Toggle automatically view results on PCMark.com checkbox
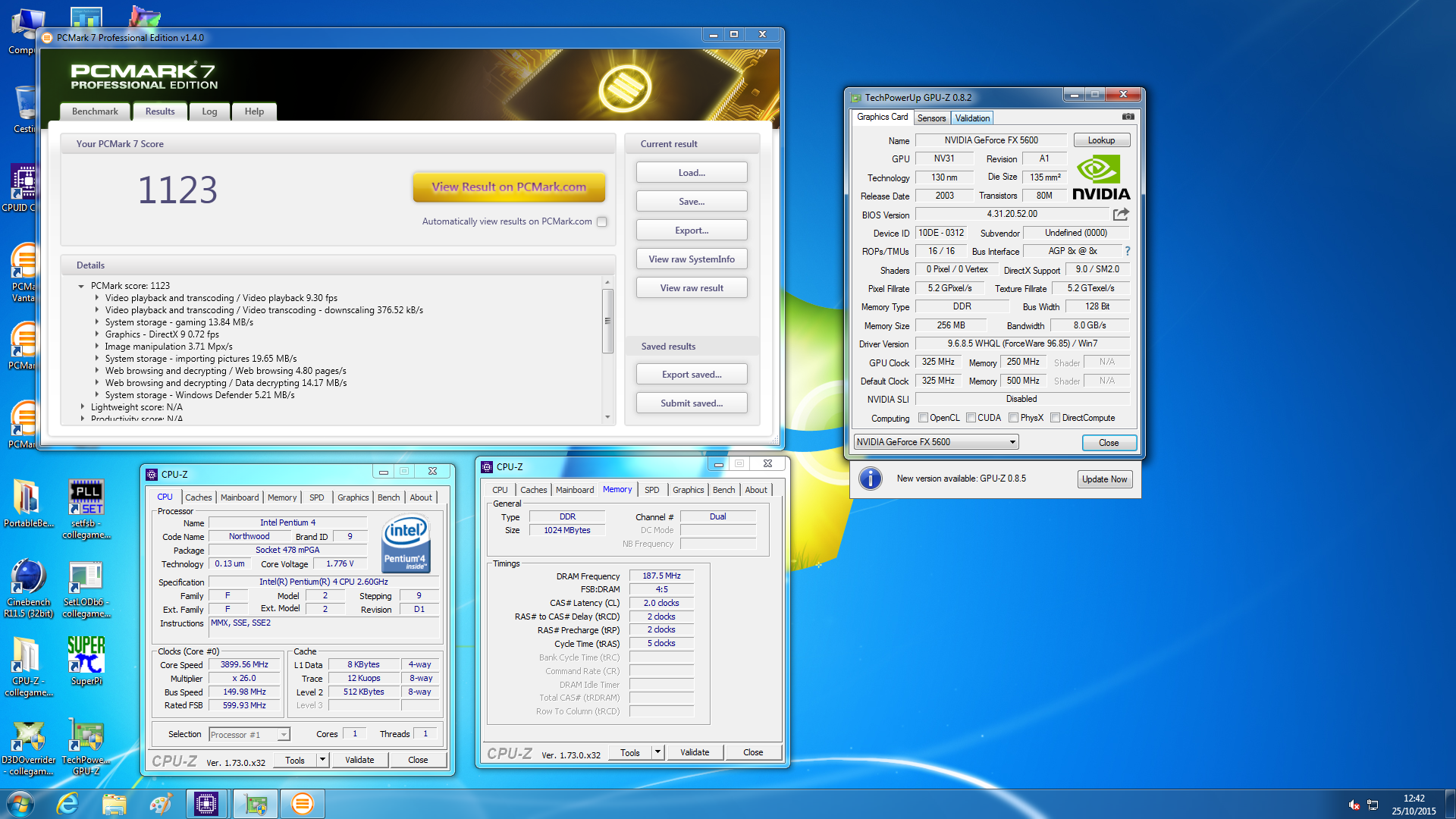Screen dimensions: 1456x819 (602, 222)
